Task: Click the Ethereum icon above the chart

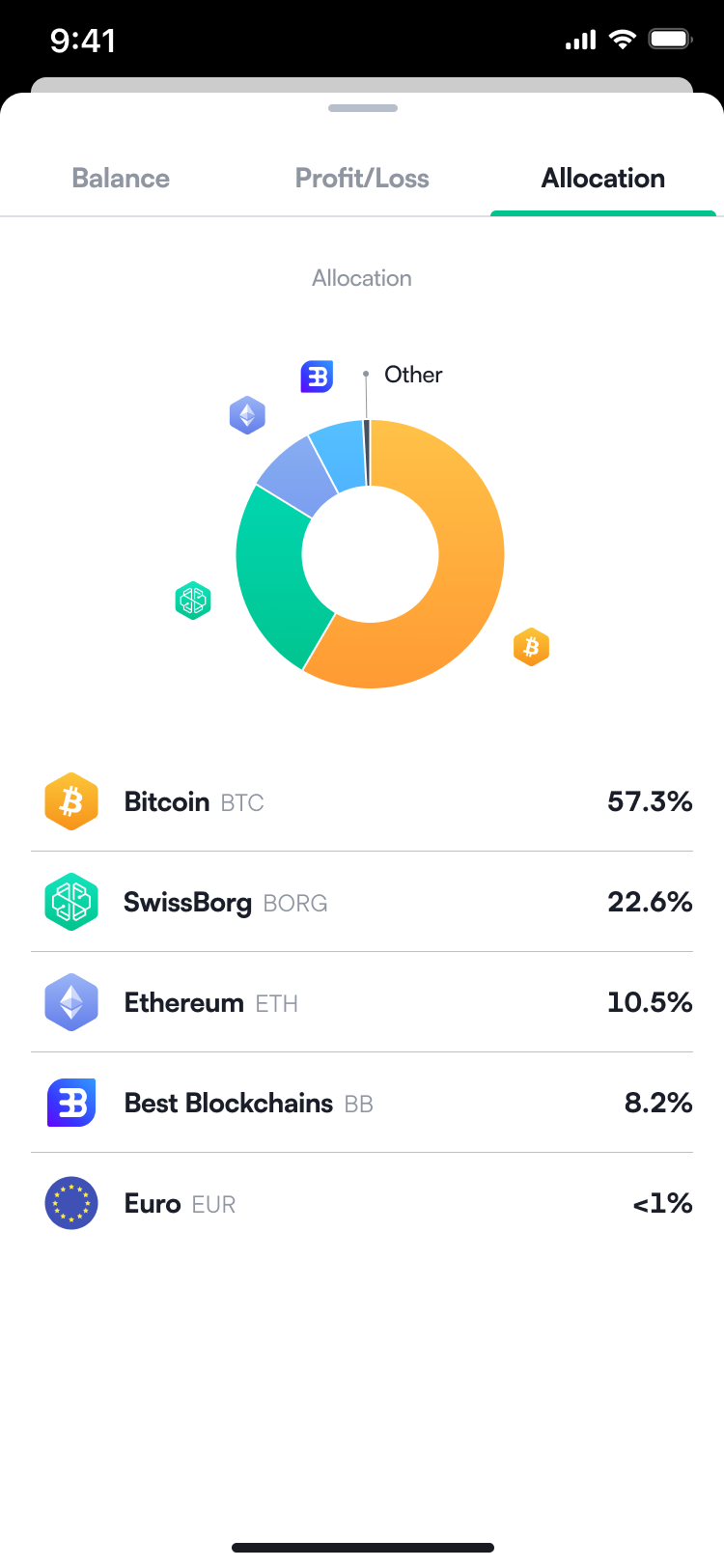Action: (247, 414)
